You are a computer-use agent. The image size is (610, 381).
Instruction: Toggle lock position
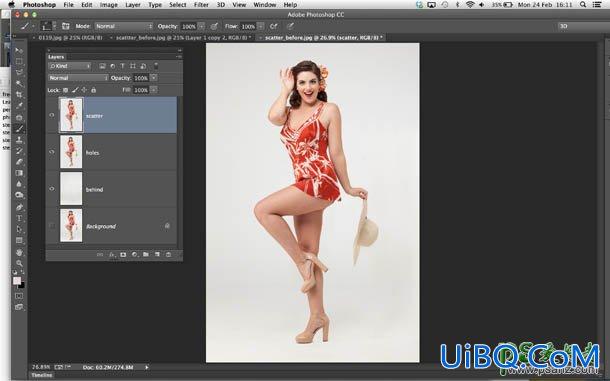(x=84, y=90)
